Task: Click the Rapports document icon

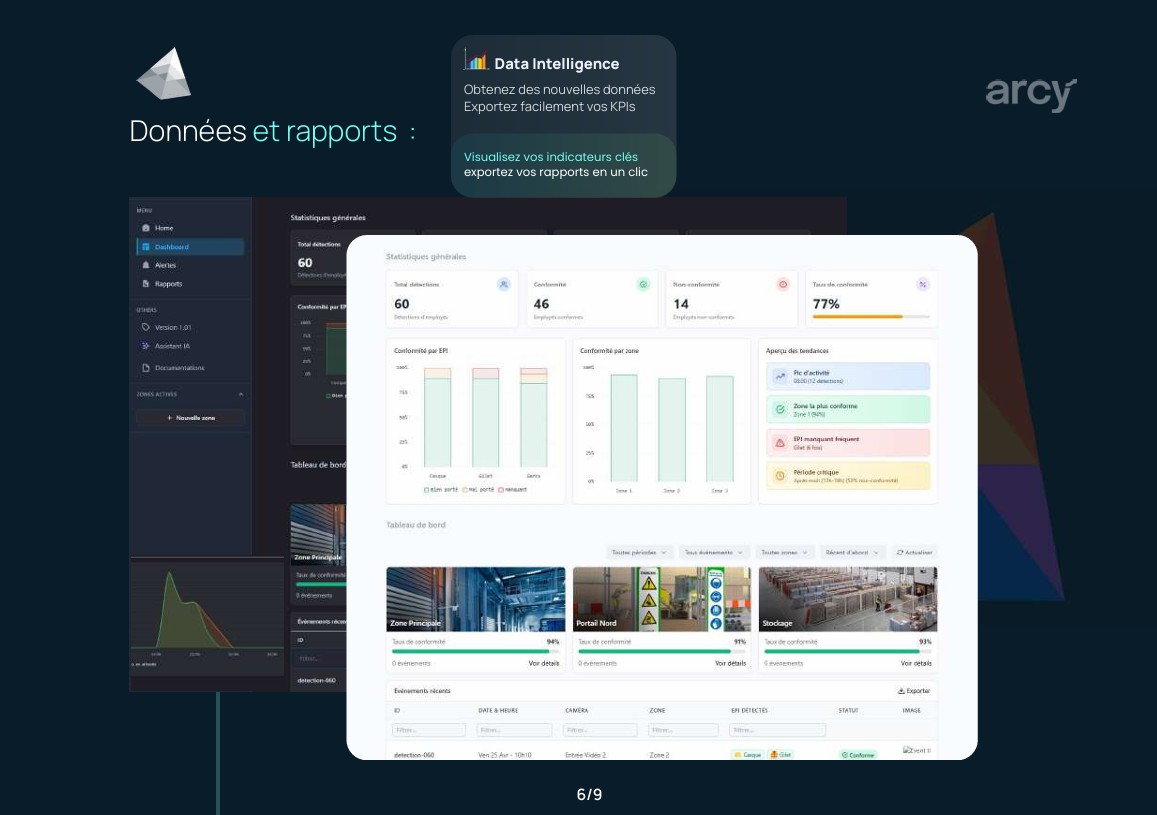Action: 146,284
